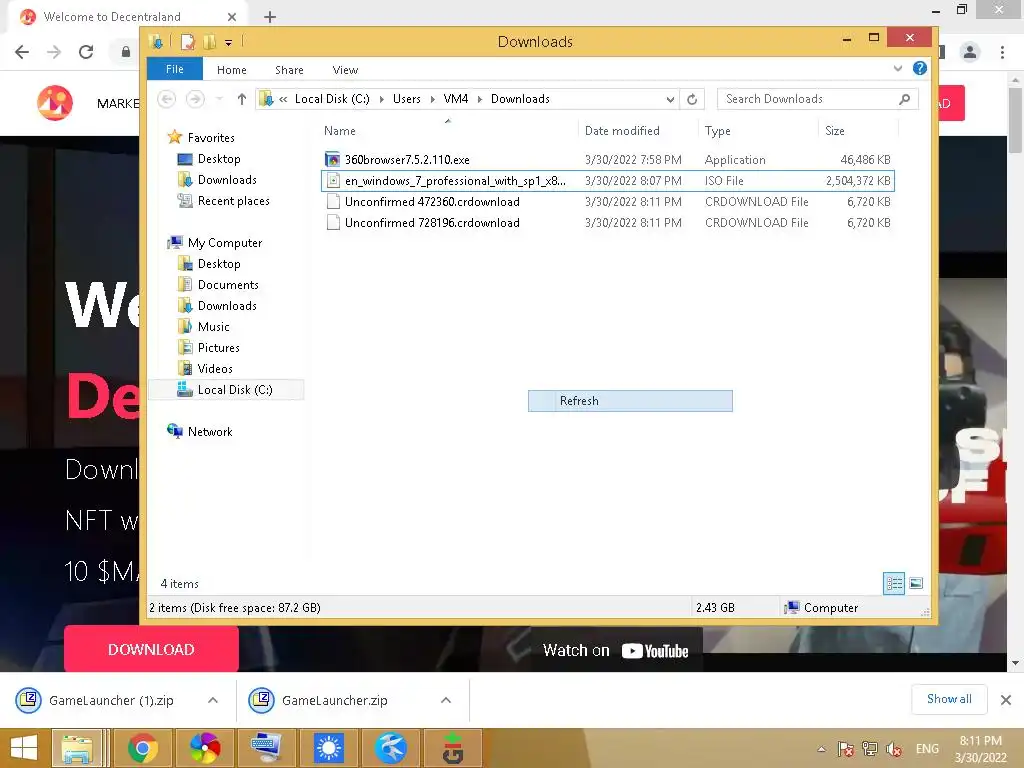The width and height of the screenshot is (1024, 768).
Task: Switch to large icons view layout
Action: coord(916,583)
